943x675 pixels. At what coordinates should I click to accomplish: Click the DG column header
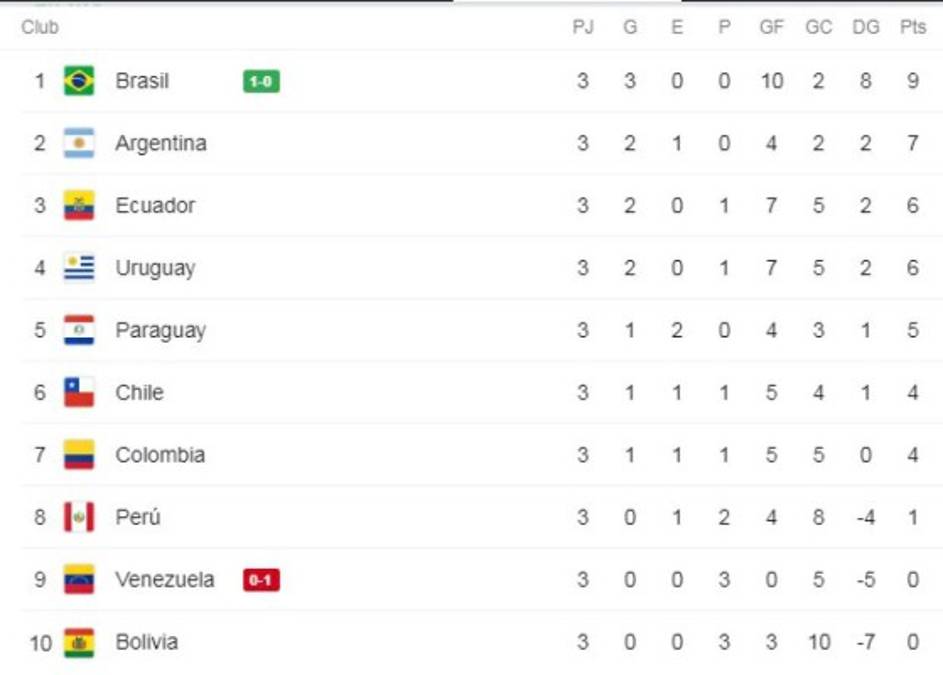pos(865,27)
